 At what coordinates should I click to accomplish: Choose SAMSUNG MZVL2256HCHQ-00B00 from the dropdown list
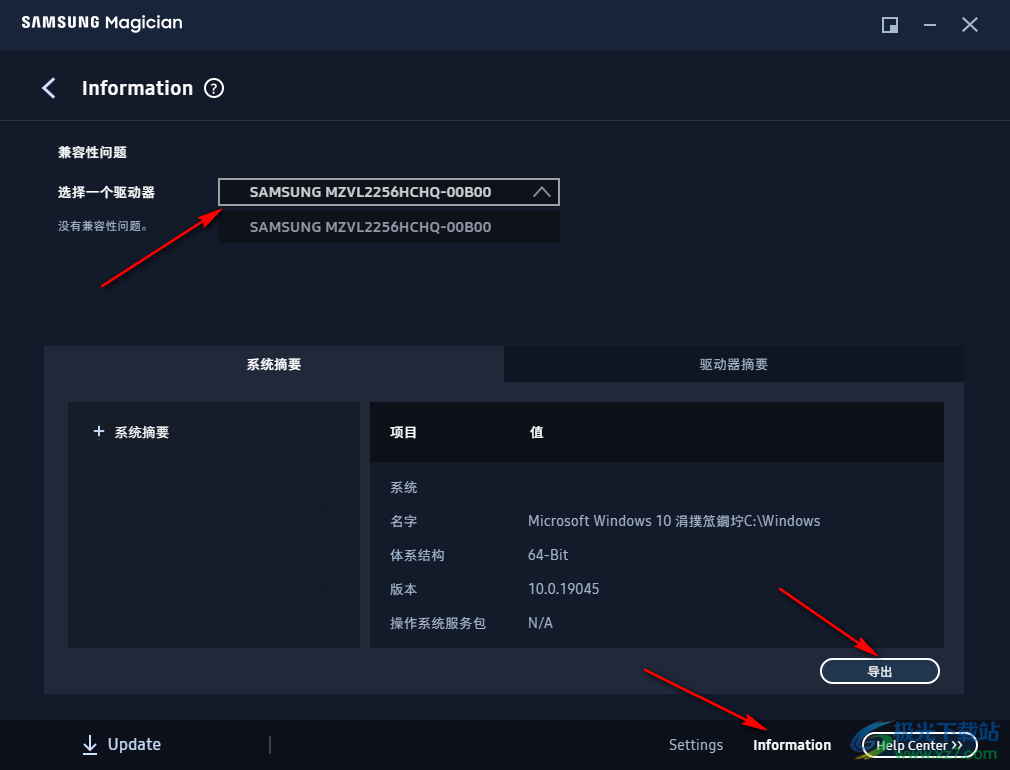pos(389,227)
